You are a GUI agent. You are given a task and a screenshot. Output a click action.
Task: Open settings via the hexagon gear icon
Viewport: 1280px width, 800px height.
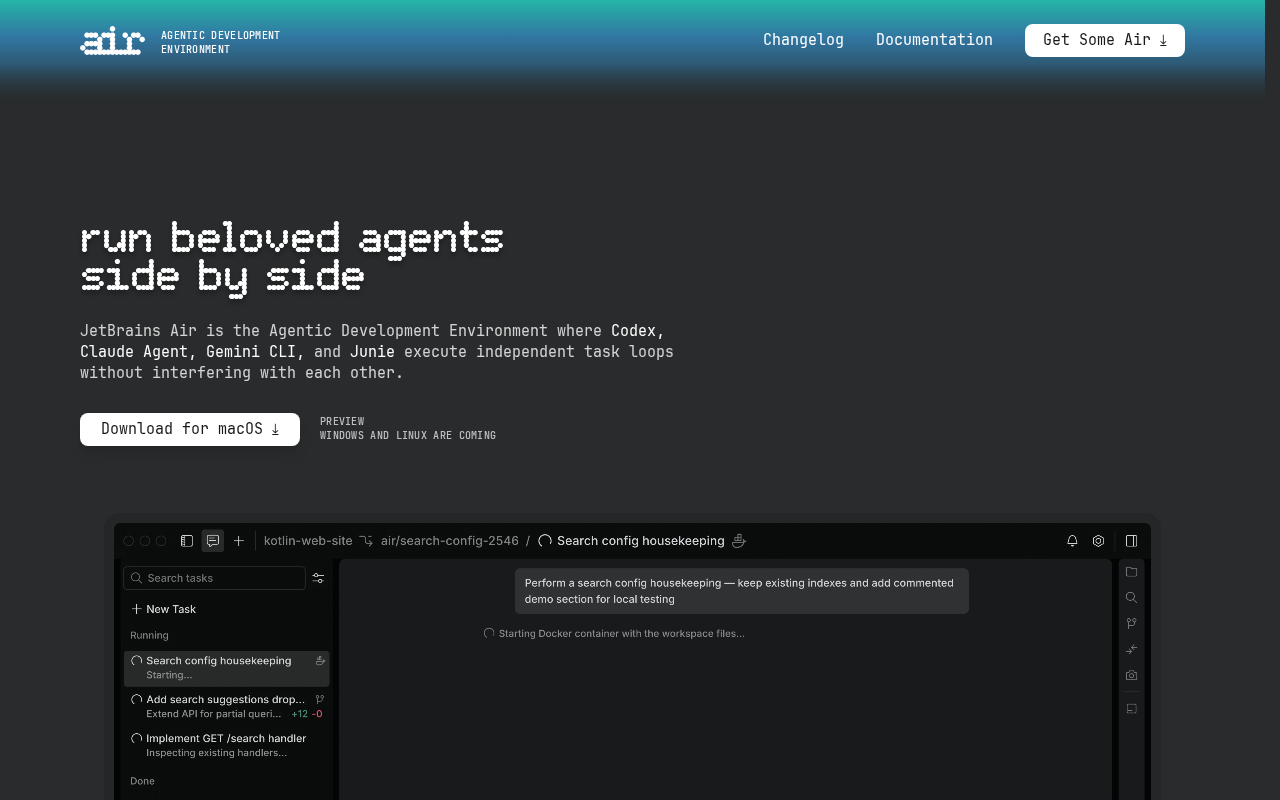1098,541
